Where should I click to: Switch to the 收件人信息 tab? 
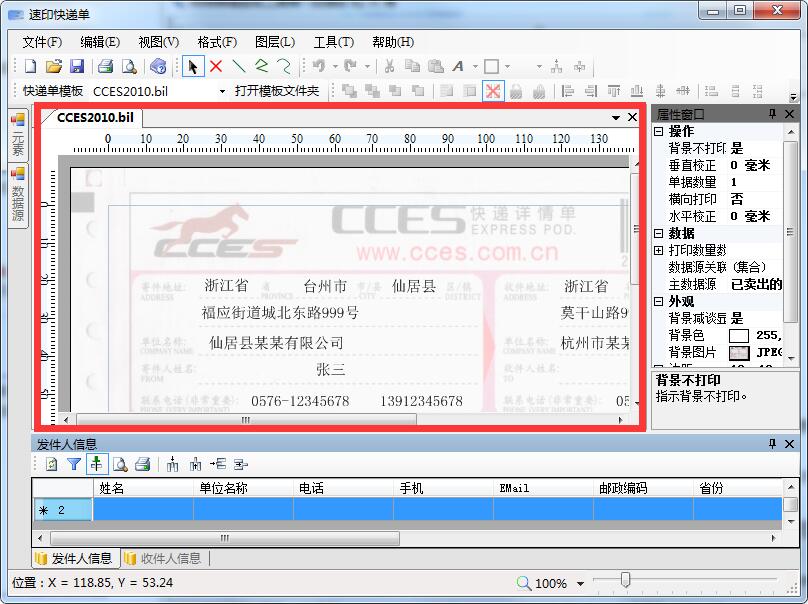[x=163, y=559]
